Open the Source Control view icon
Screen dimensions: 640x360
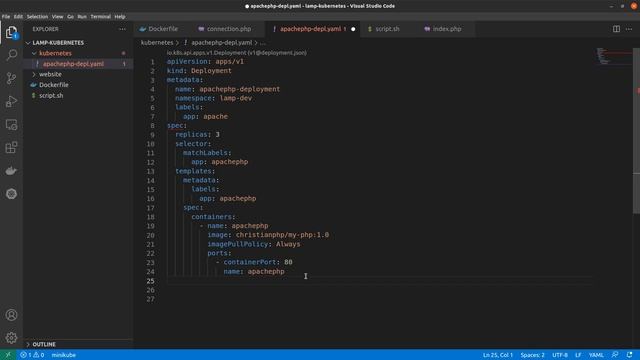11,78
